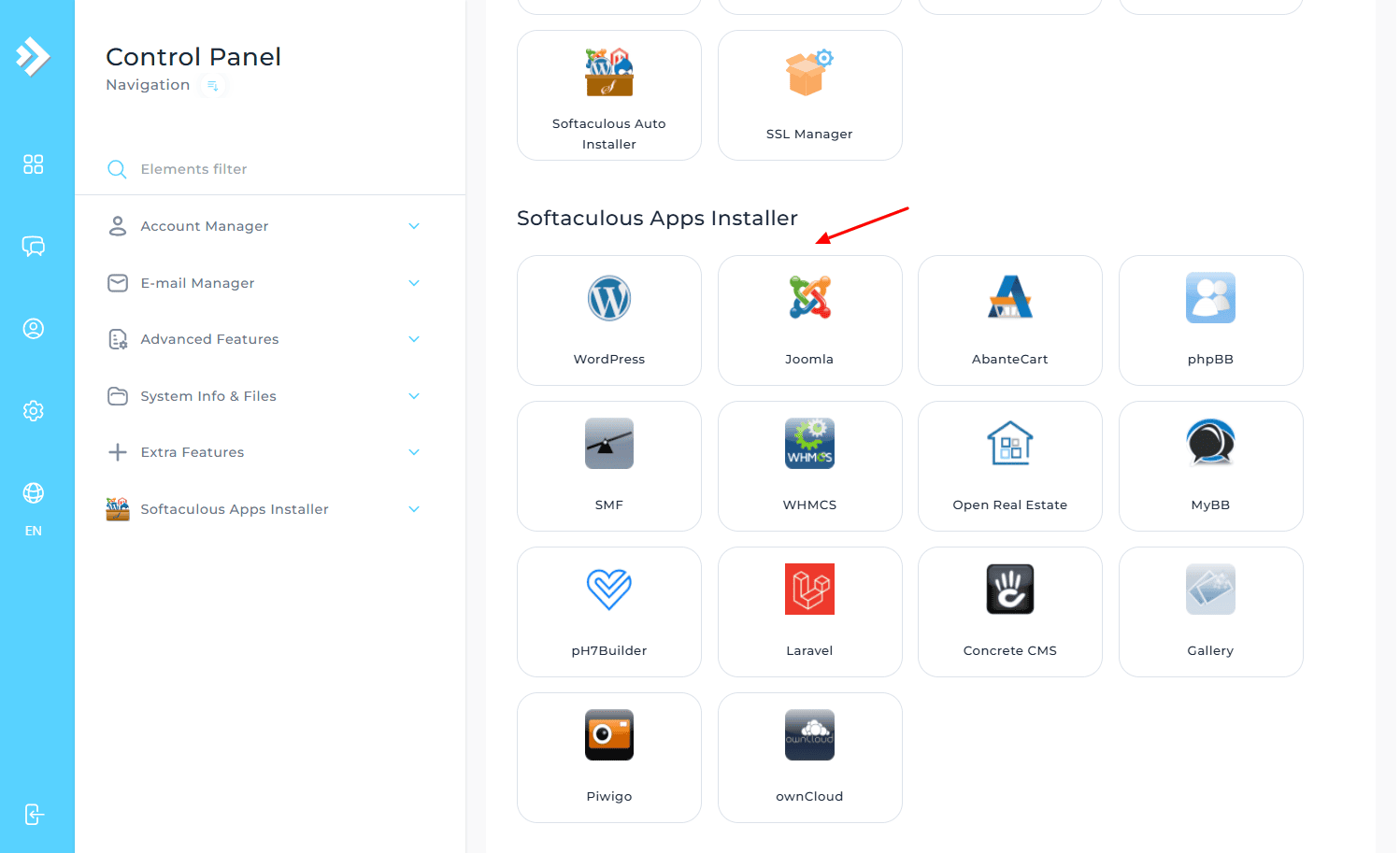1400x853 pixels.
Task: Click the red Laravel icon
Action: point(809,590)
